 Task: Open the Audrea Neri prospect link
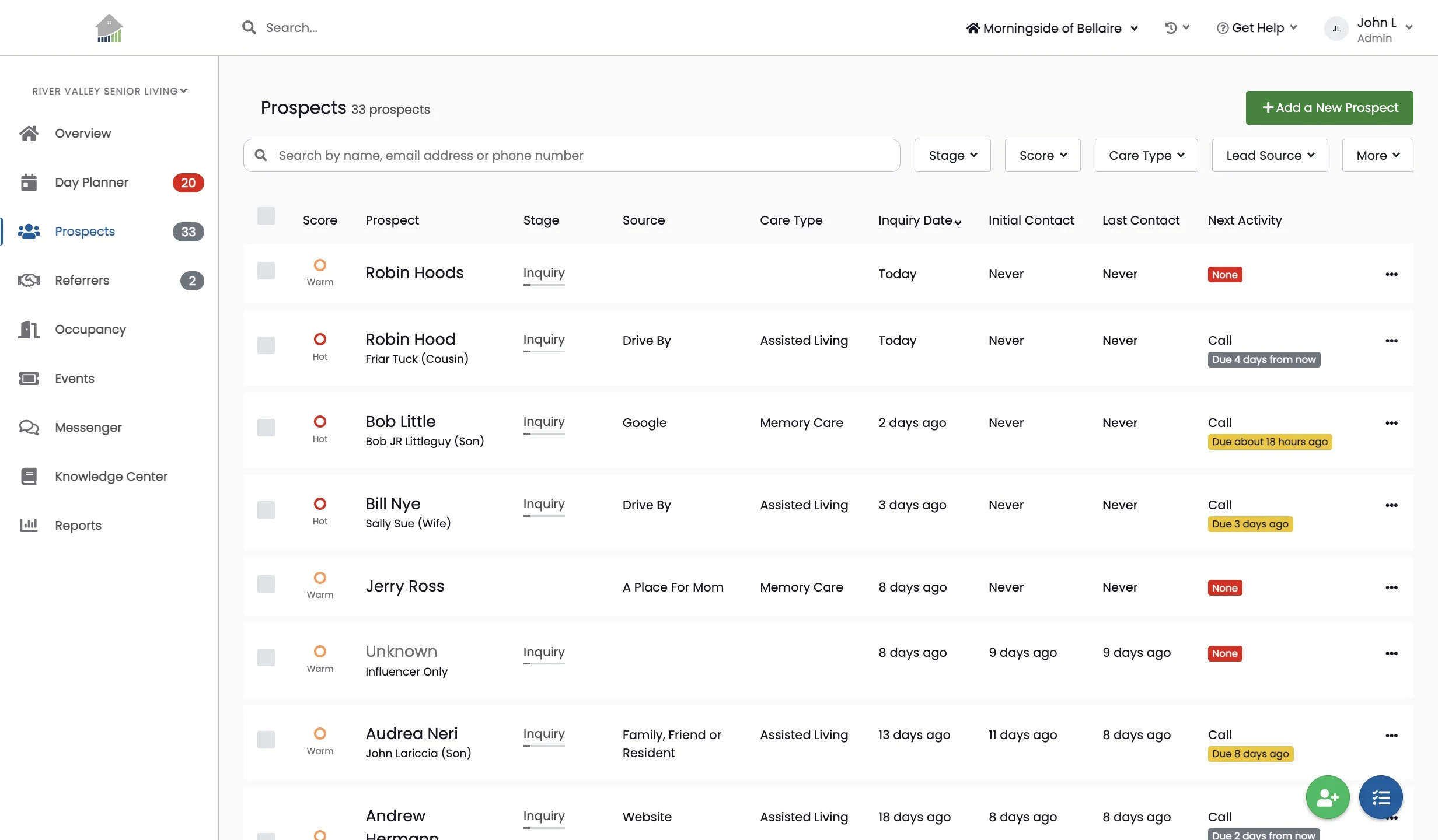point(411,733)
